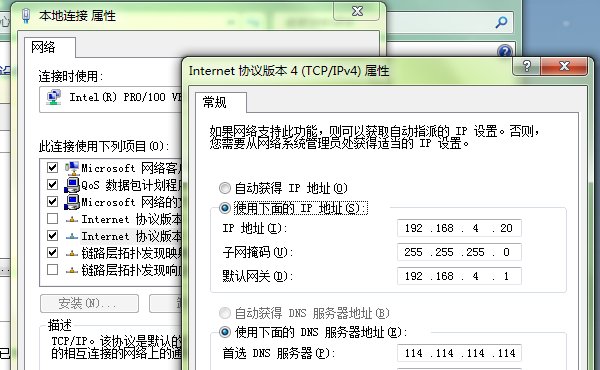The width and height of the screenshot is (600, 370).
Task: Click the 安装(N)... button
Action: pos(89,303)
